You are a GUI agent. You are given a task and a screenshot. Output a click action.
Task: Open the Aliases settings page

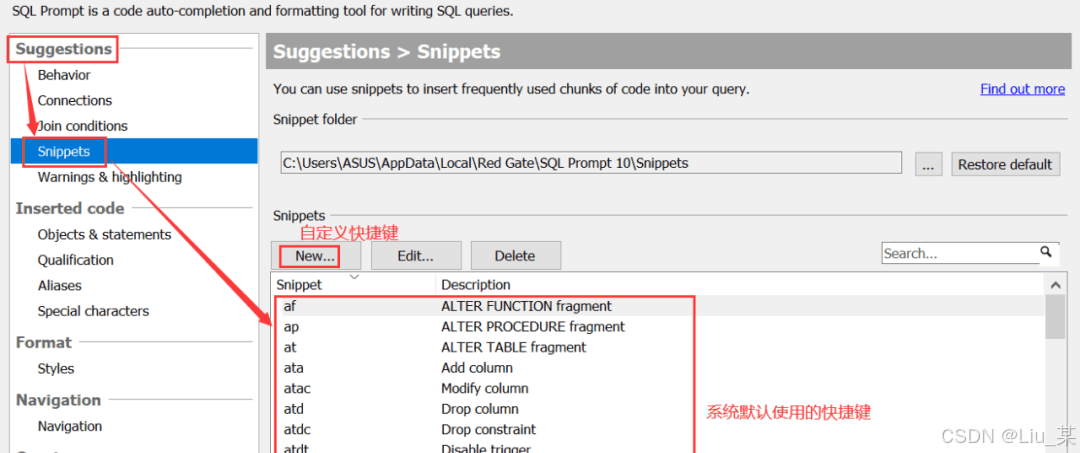point(60,285)
